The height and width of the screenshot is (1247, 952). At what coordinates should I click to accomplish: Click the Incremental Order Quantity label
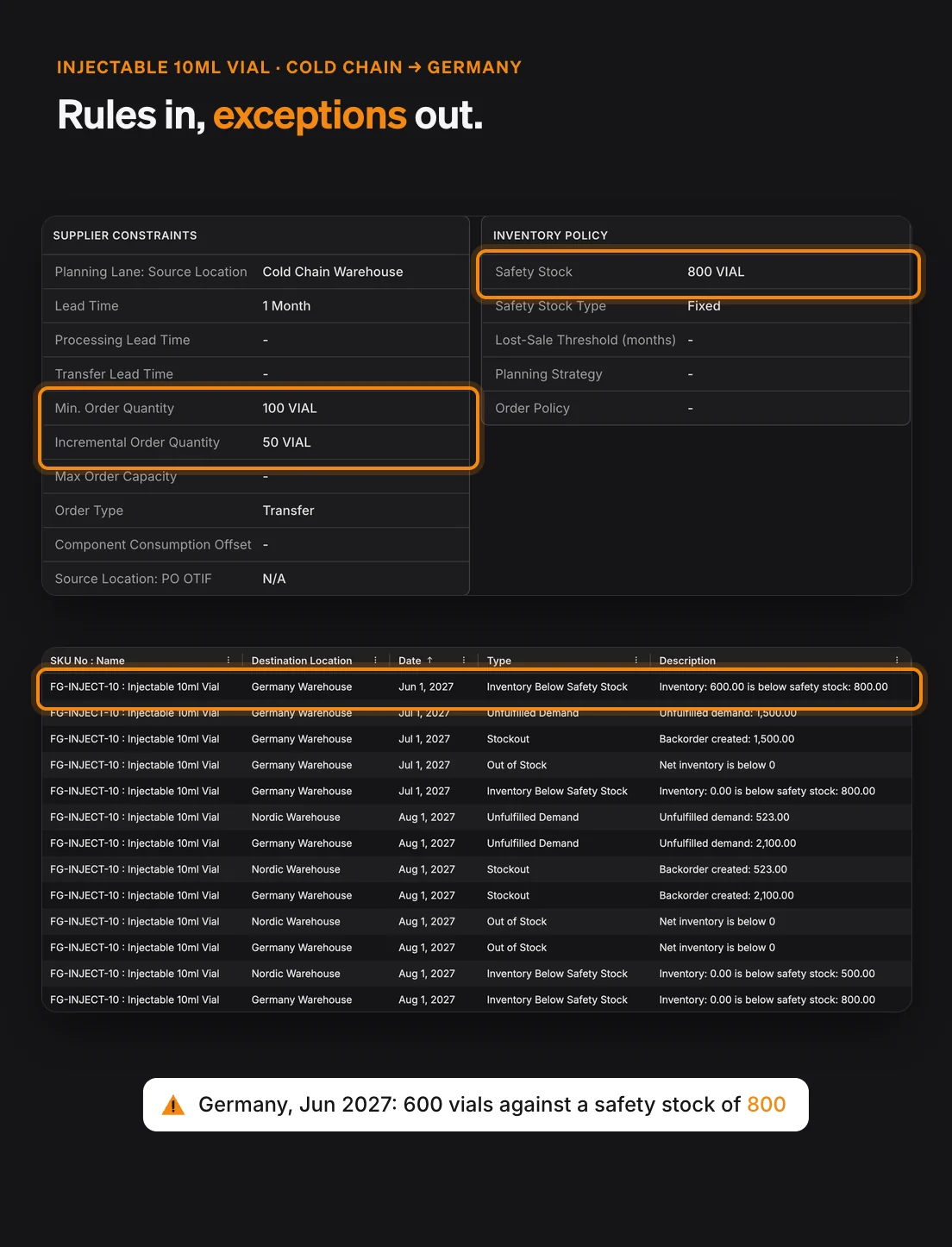pos(137,442)
